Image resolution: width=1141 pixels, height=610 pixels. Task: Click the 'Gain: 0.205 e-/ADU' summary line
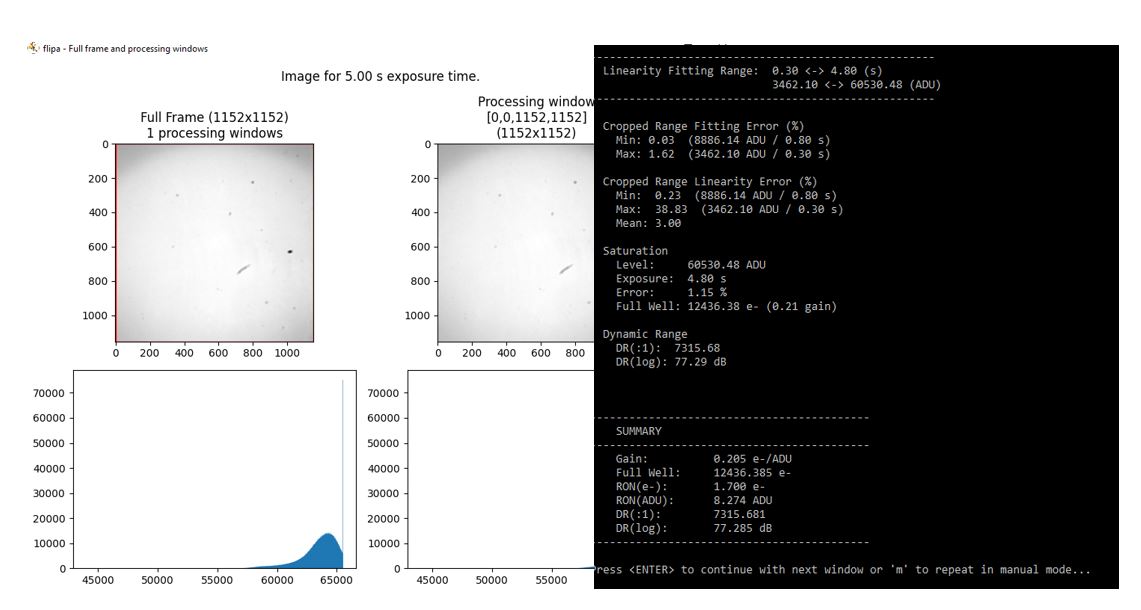(x=703, y=459)
